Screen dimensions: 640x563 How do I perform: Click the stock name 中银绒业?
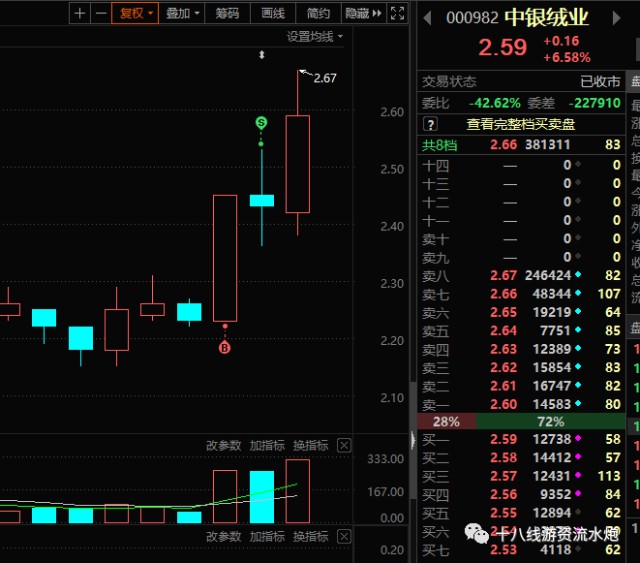click(x=546, y=18)
